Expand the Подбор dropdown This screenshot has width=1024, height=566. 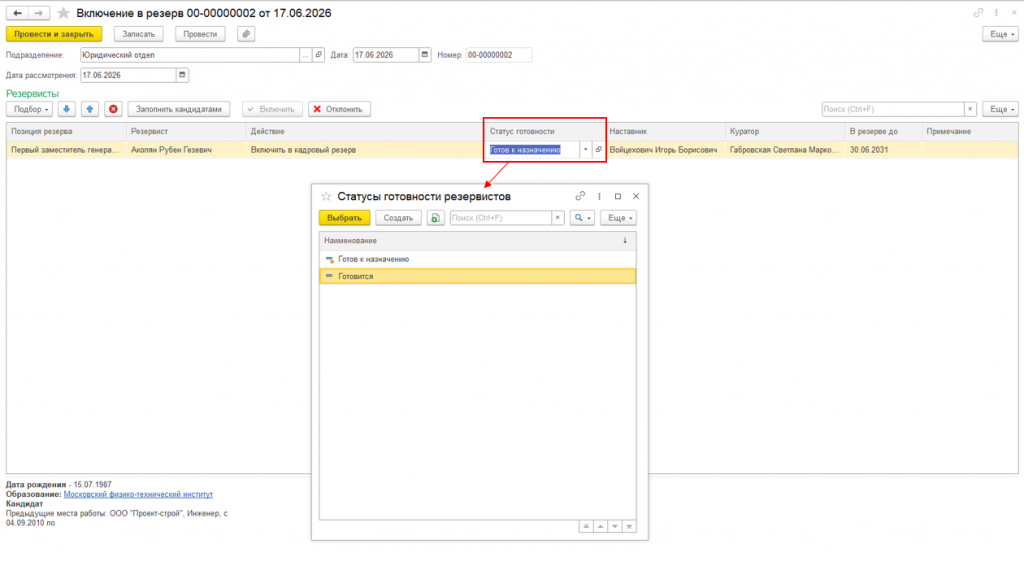point(29,109)
